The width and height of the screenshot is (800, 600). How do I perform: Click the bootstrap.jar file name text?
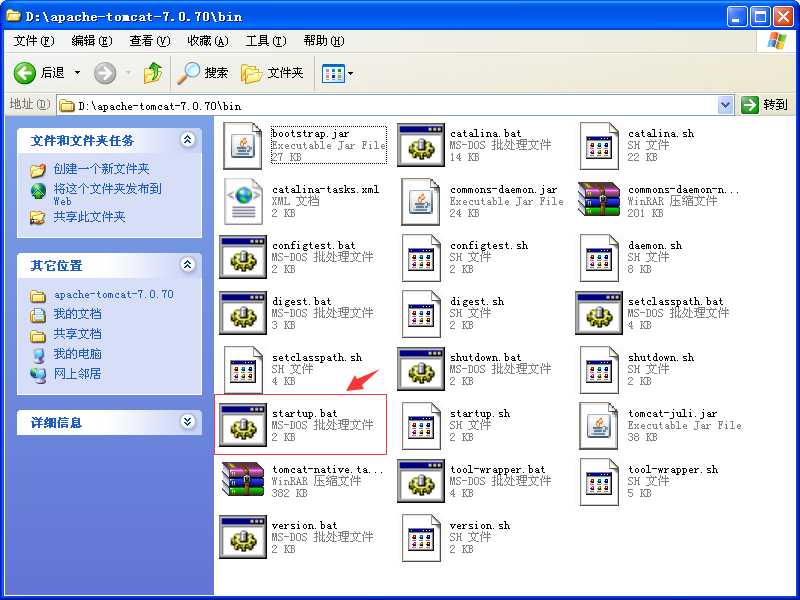(x=311, y=133)
